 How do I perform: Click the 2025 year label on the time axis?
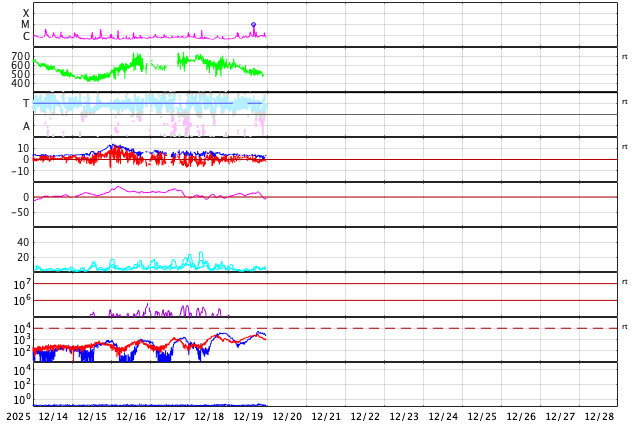18,416
